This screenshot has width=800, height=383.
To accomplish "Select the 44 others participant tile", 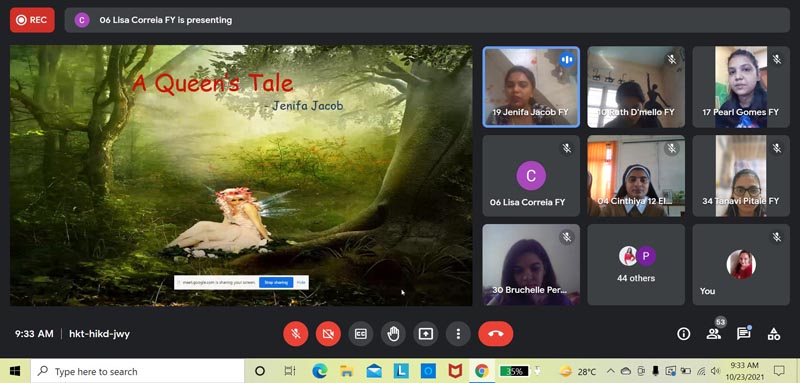I will point(636,265).
